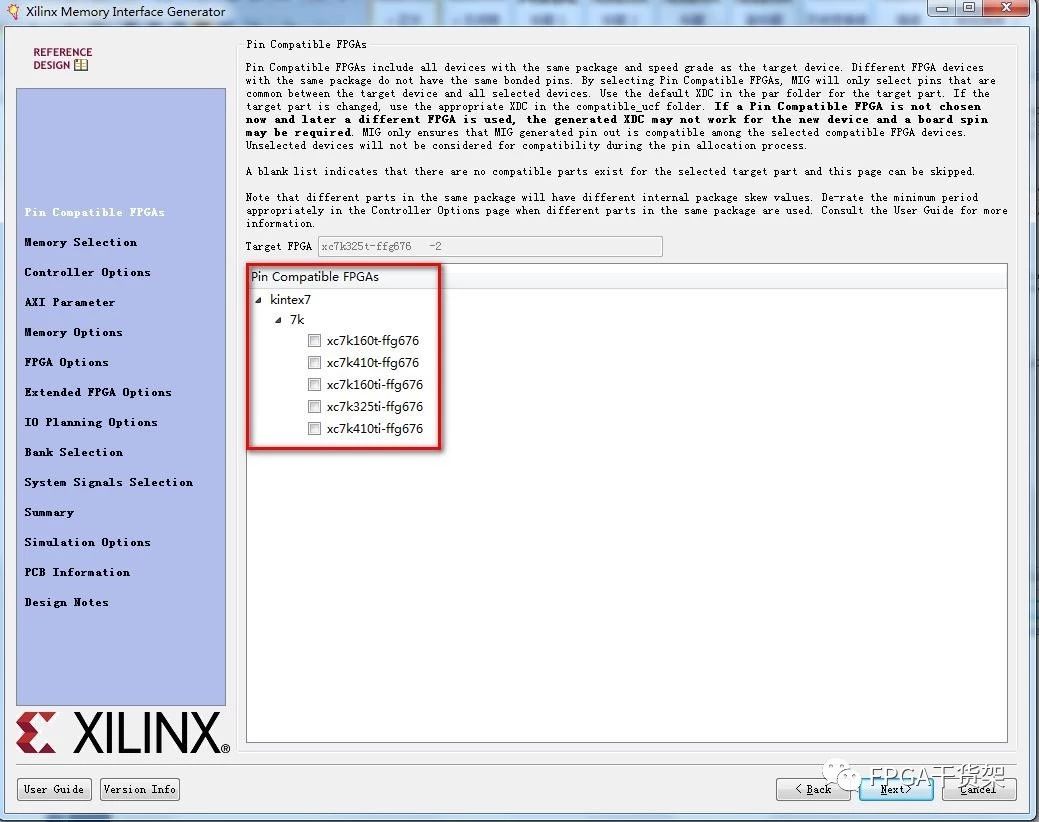Viewport: 1039px width, 822px height.
Task: Cancel the Memory Interface Generator wizard
Action: click(x=979, y=789)
